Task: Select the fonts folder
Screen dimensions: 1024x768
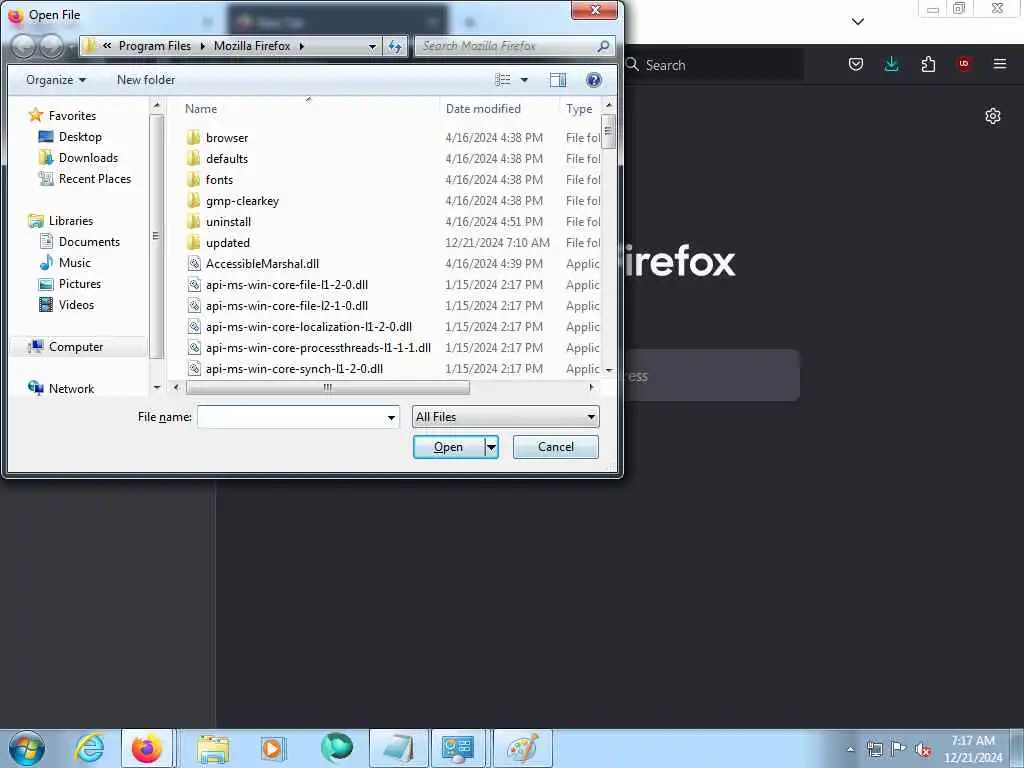Action: [219, 180]
